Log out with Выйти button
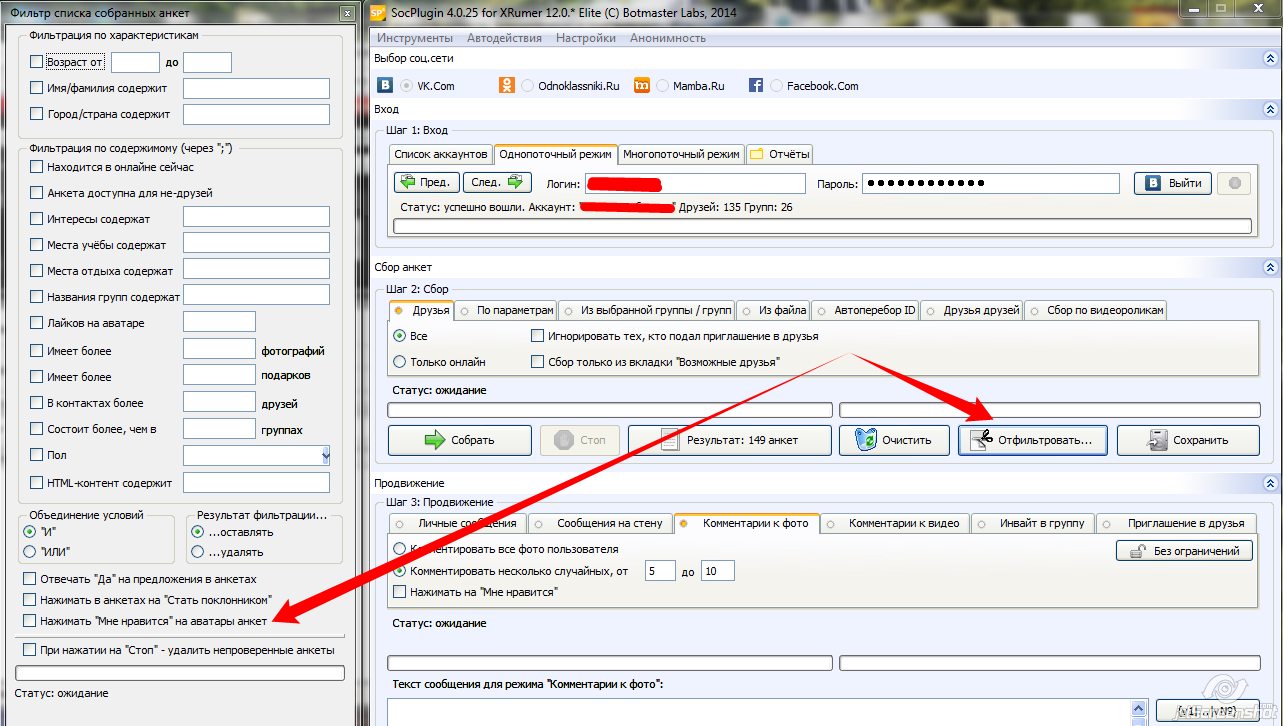Image resolution: width=1283 pixels, height=726 pixels. point(1173,183)
